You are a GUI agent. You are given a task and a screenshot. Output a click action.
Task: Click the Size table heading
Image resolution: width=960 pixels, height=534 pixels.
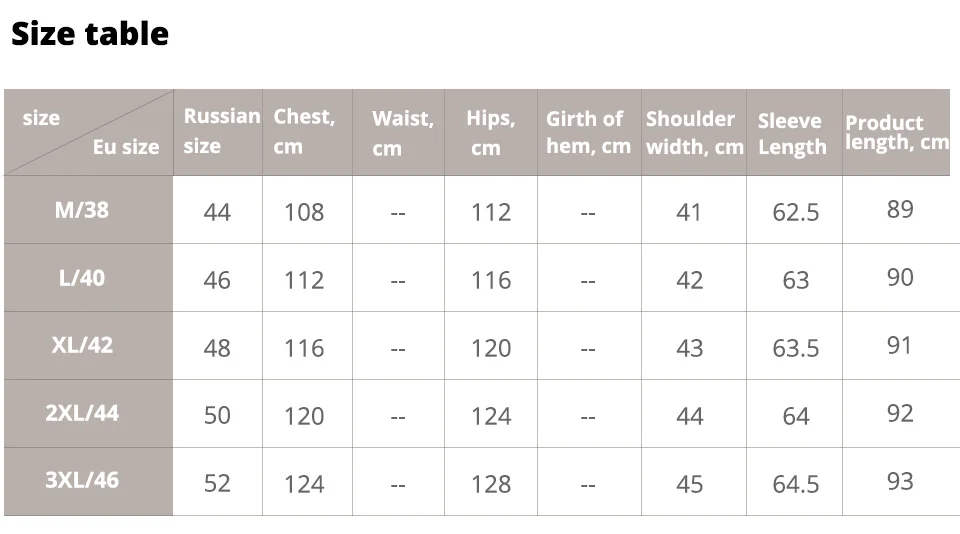[90, 34]
